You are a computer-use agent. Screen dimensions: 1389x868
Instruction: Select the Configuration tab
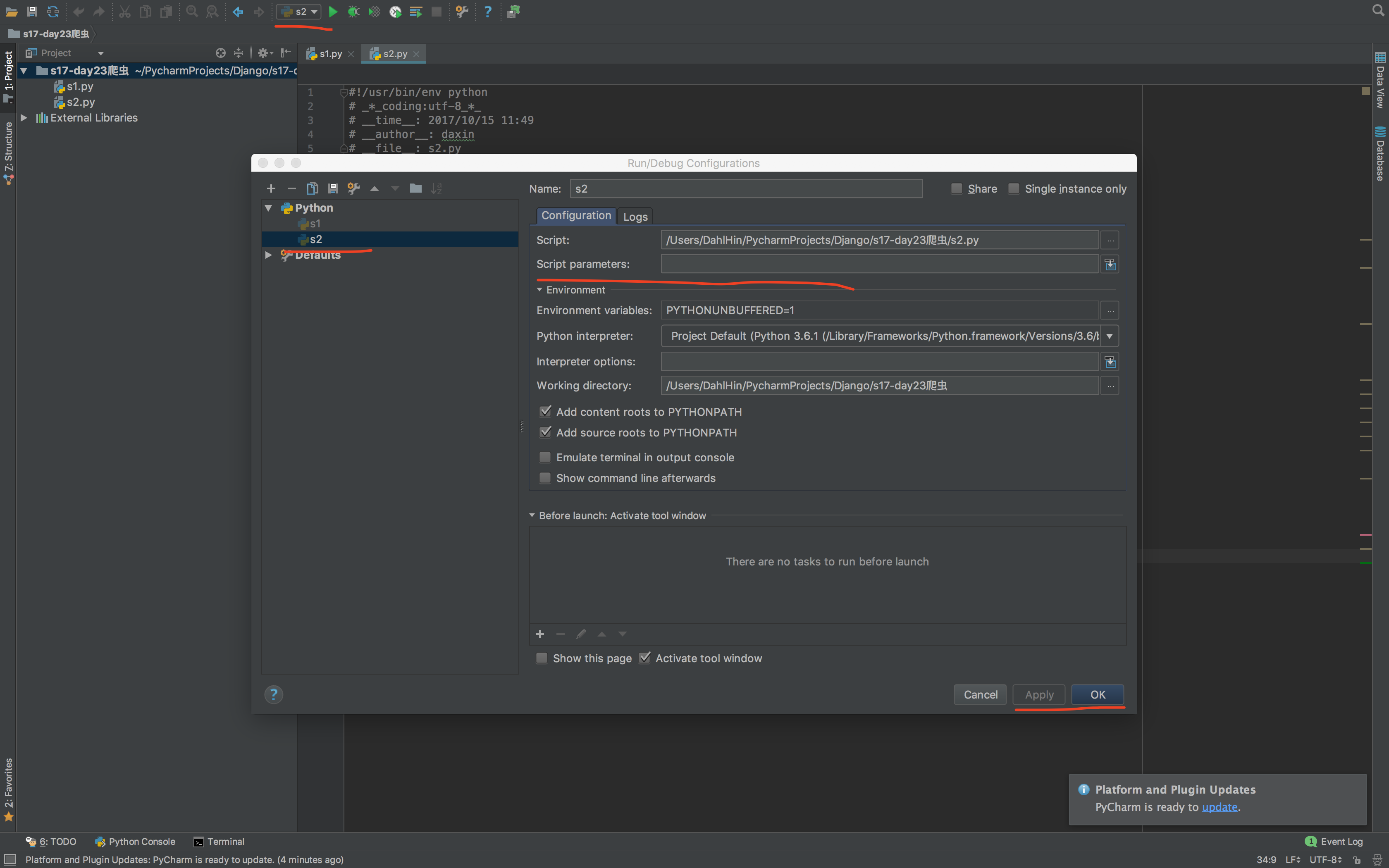pyautogui.click(x=576, y=216)
